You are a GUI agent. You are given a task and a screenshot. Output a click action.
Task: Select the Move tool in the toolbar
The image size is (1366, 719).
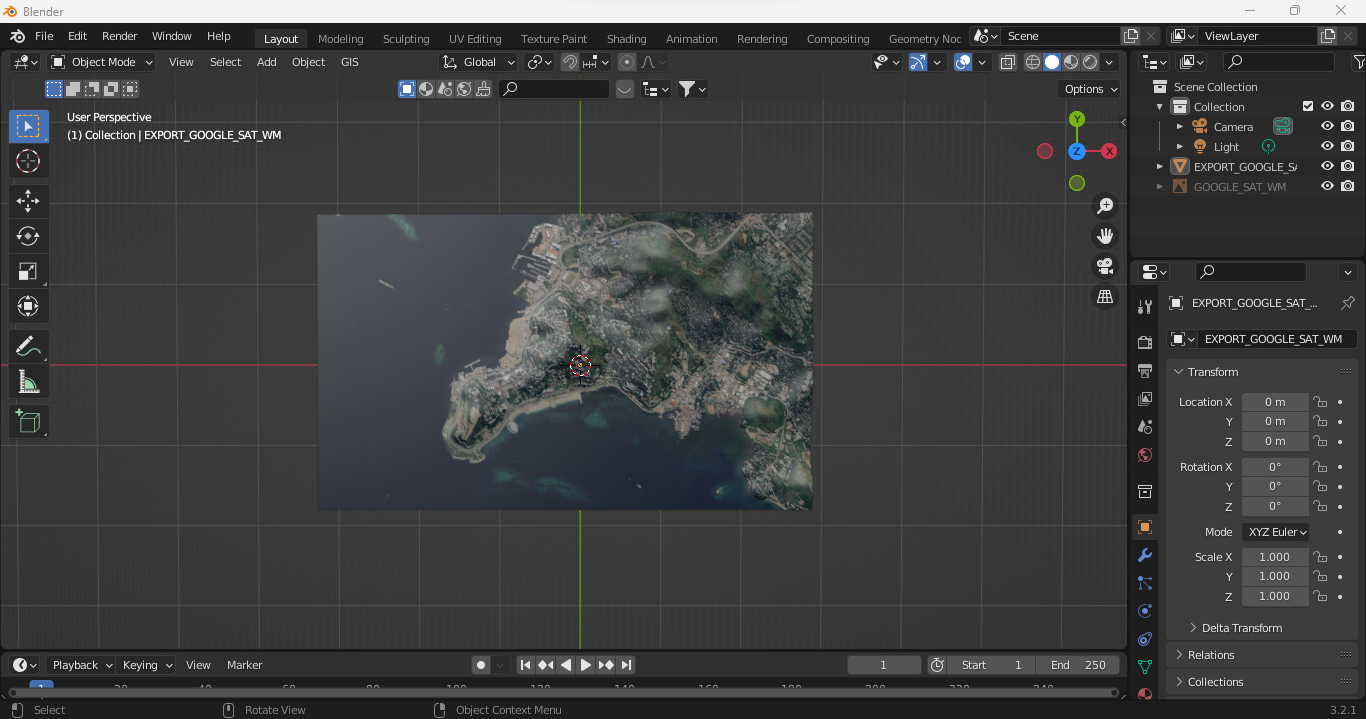pos(28,201)
